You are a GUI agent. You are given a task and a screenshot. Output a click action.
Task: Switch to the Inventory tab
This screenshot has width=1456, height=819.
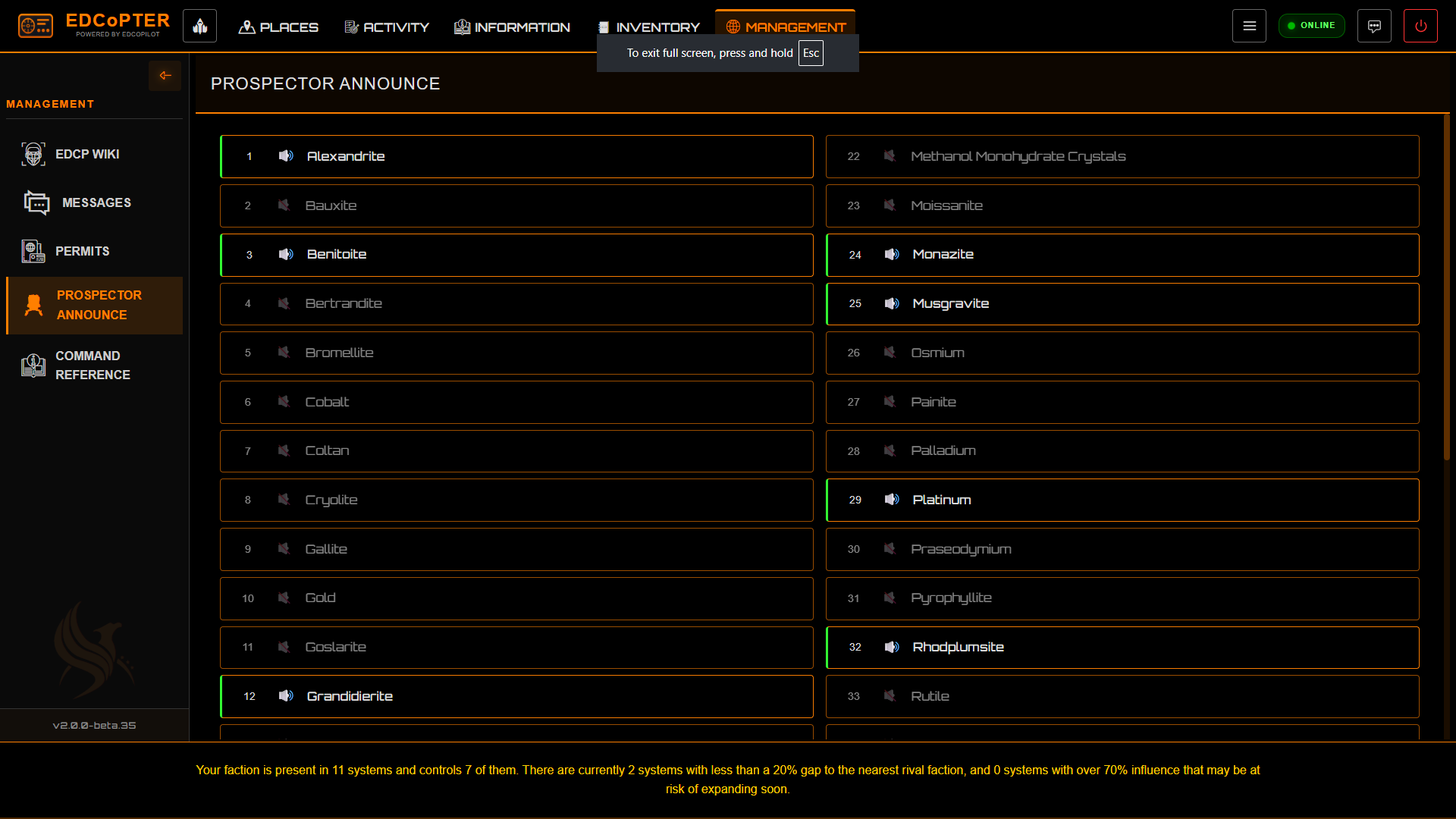(649, 27)
